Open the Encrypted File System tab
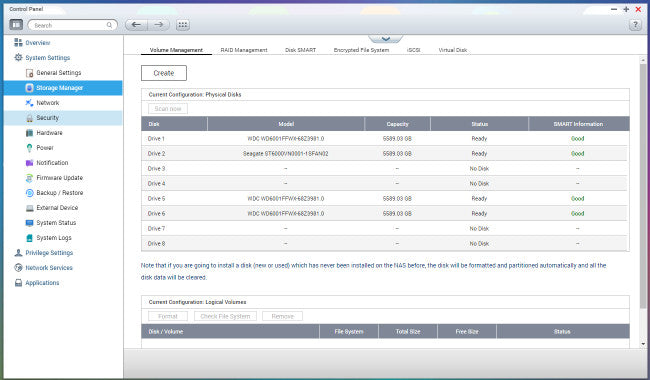Image resolution: width=650 pixels, height=380 pixels. 361,50
